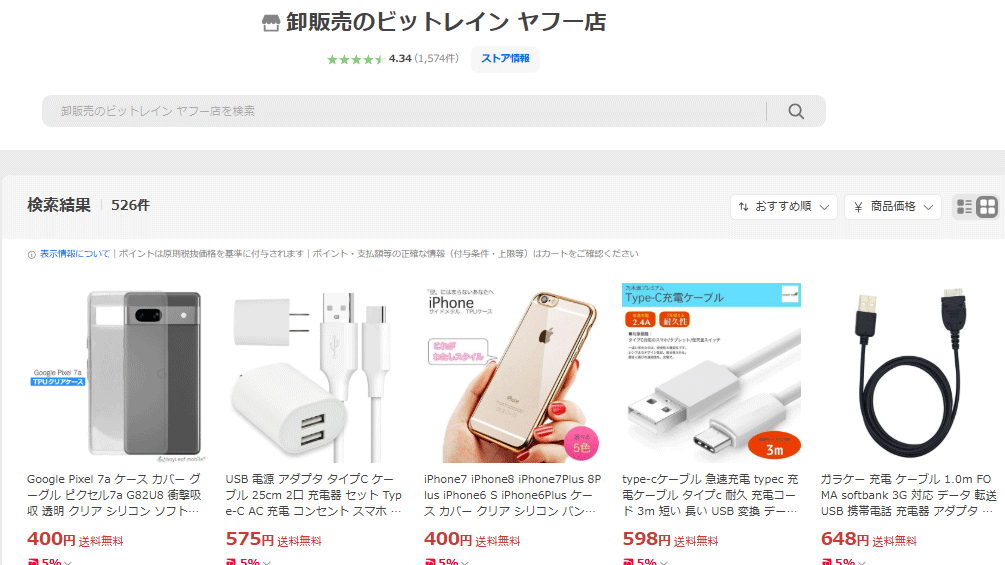Focus the store search input field
Screen dimensions: 1005x565
click(404, 111)
